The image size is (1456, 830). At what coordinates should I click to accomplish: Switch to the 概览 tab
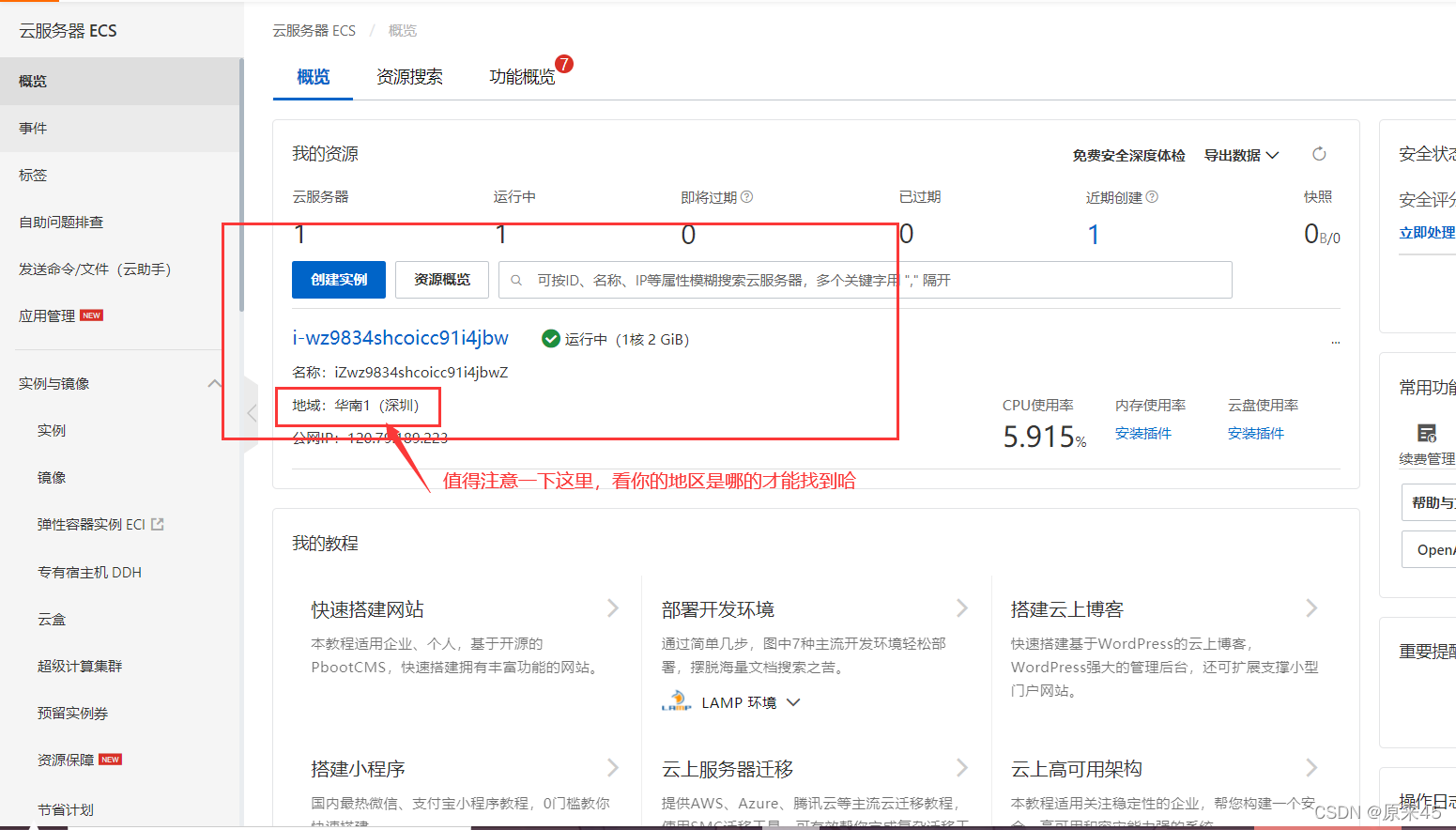click(313, 77)
